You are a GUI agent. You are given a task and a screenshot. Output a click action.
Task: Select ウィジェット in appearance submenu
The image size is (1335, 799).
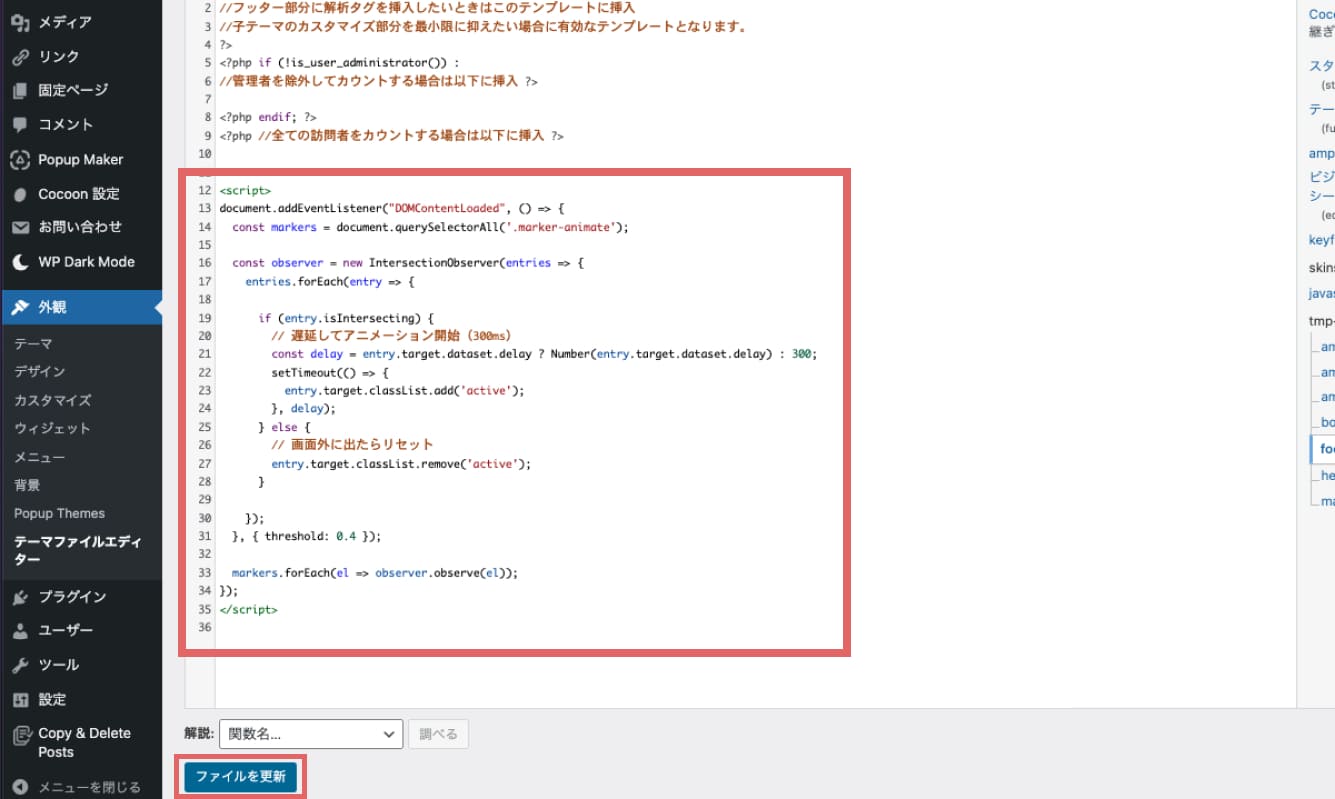coord(52,428)
